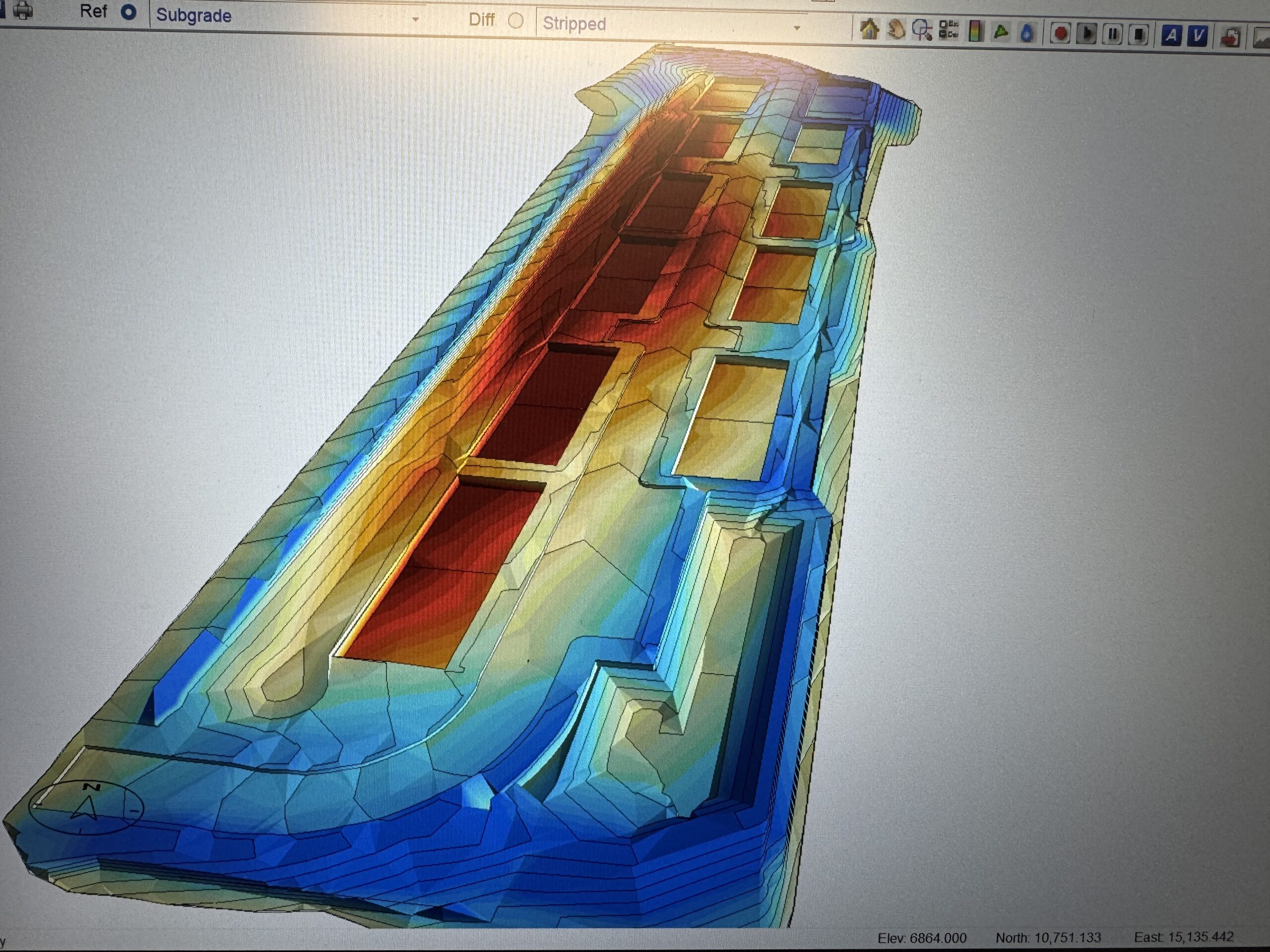
Task: Click the pause button
Action: coord(1113,35)
